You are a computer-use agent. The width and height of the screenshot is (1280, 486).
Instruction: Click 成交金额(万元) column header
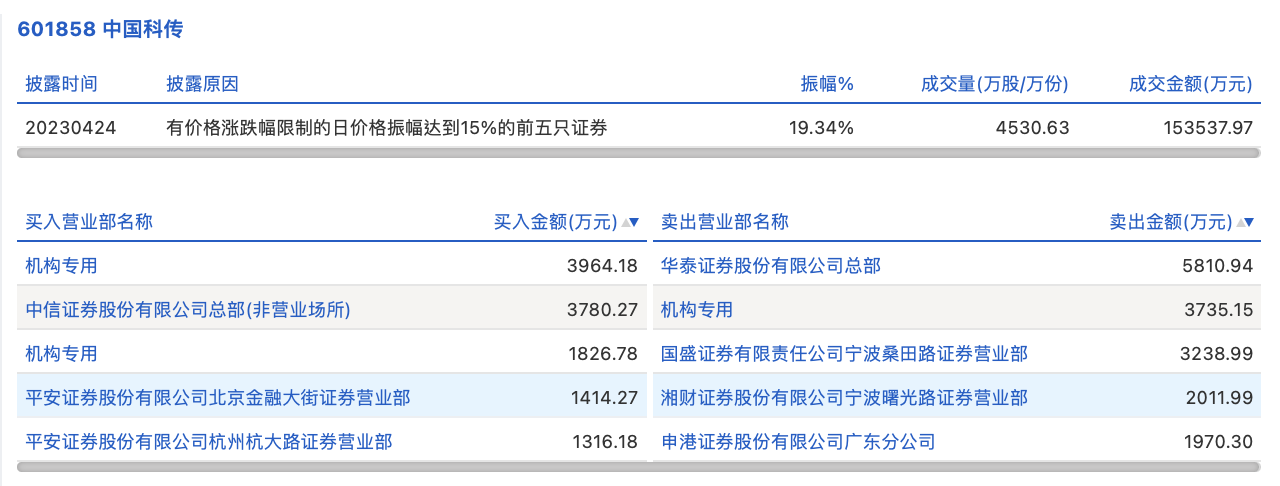click(1190, 84)
